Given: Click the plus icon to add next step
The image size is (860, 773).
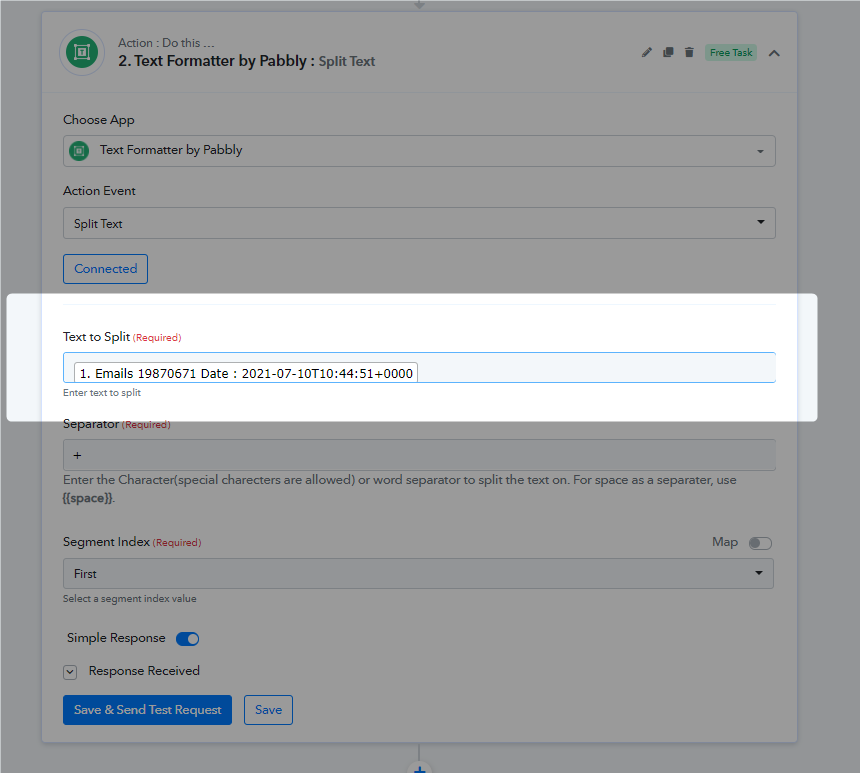Looking at the screenshot, I should (x=419, y=768).
